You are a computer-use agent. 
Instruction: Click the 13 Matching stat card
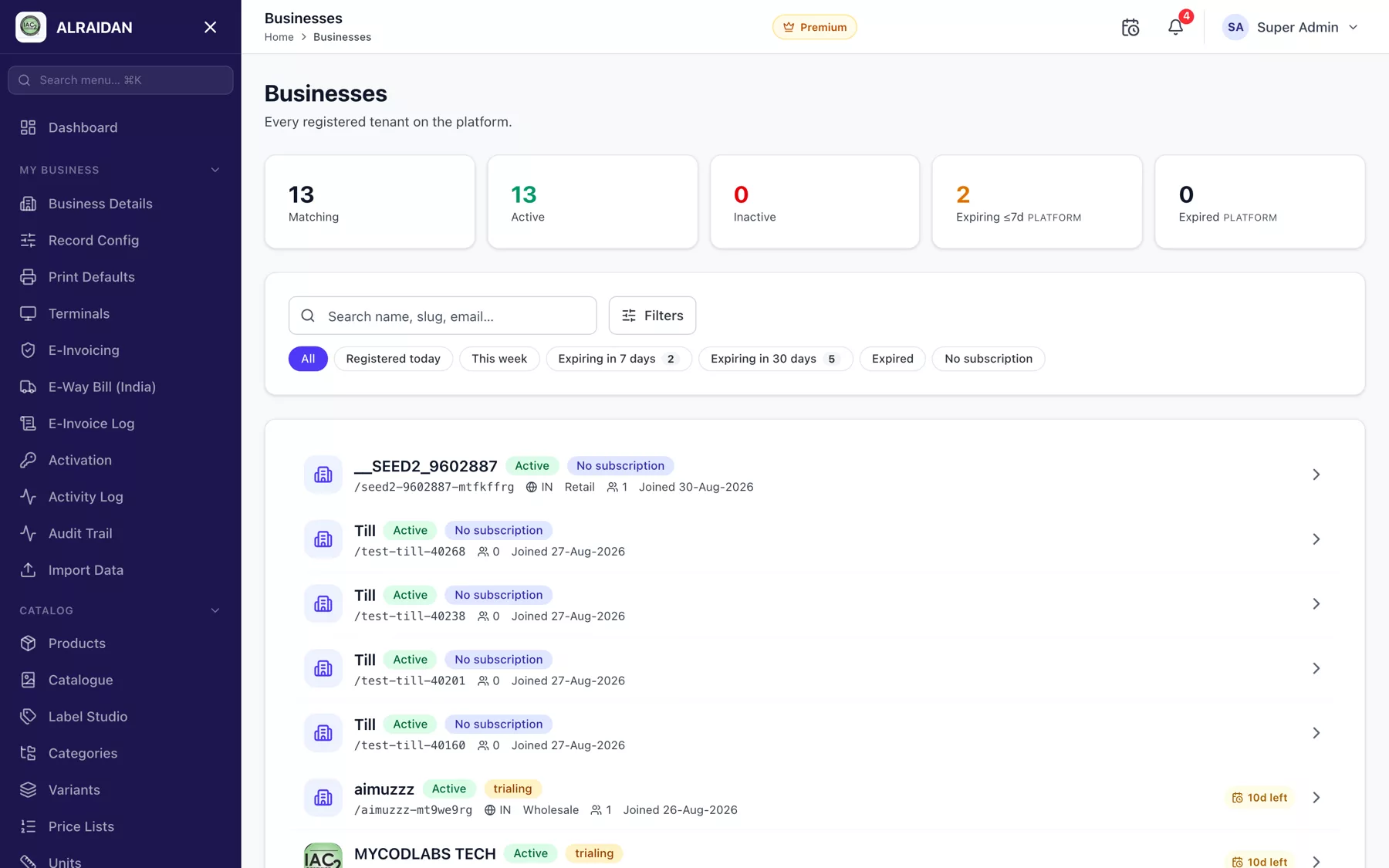[x=370, y=202]
